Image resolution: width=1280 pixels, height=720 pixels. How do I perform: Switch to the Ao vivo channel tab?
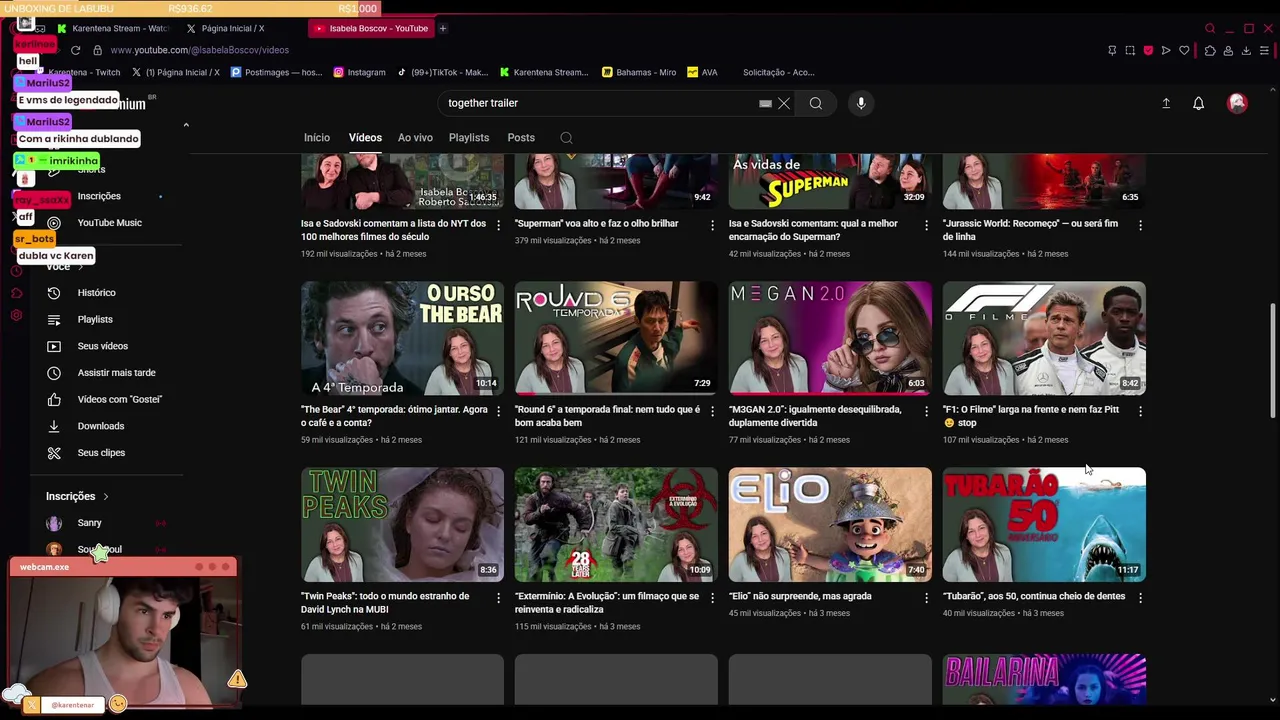pyautogui.click(x=415, y=138)
